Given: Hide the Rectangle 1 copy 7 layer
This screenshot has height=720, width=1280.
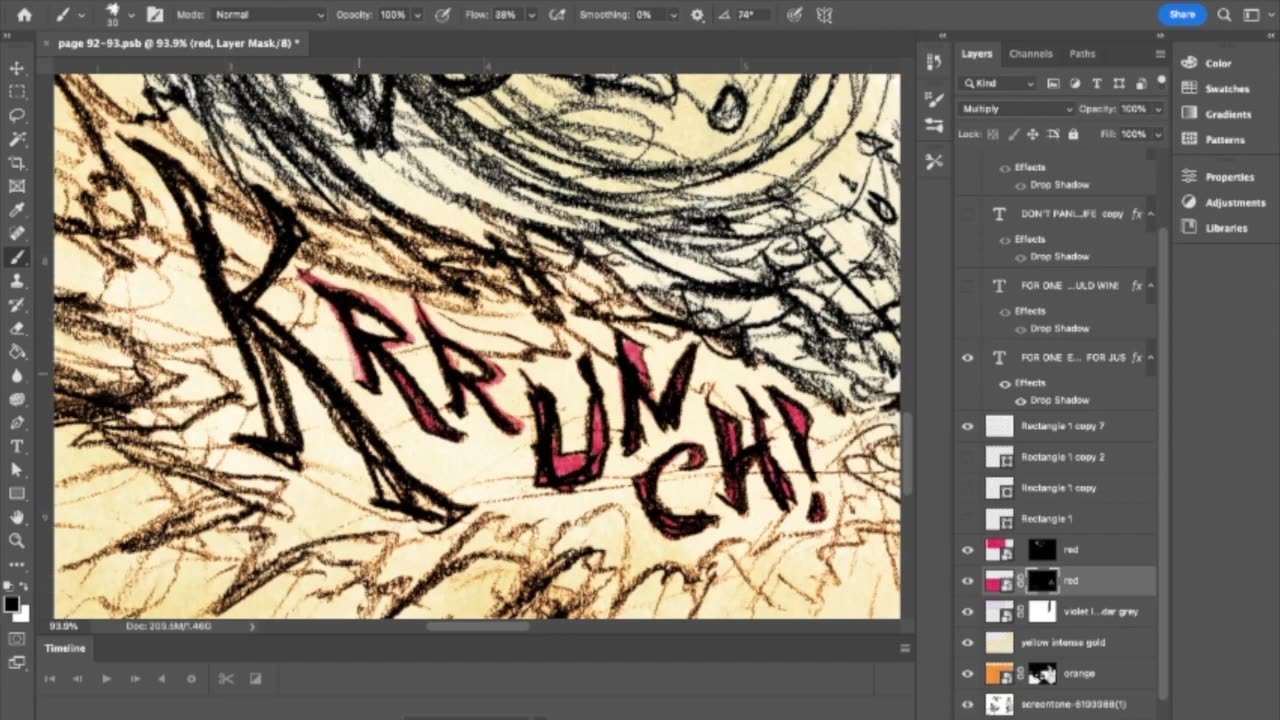Looking at the screenshot, I should point(967,426).
